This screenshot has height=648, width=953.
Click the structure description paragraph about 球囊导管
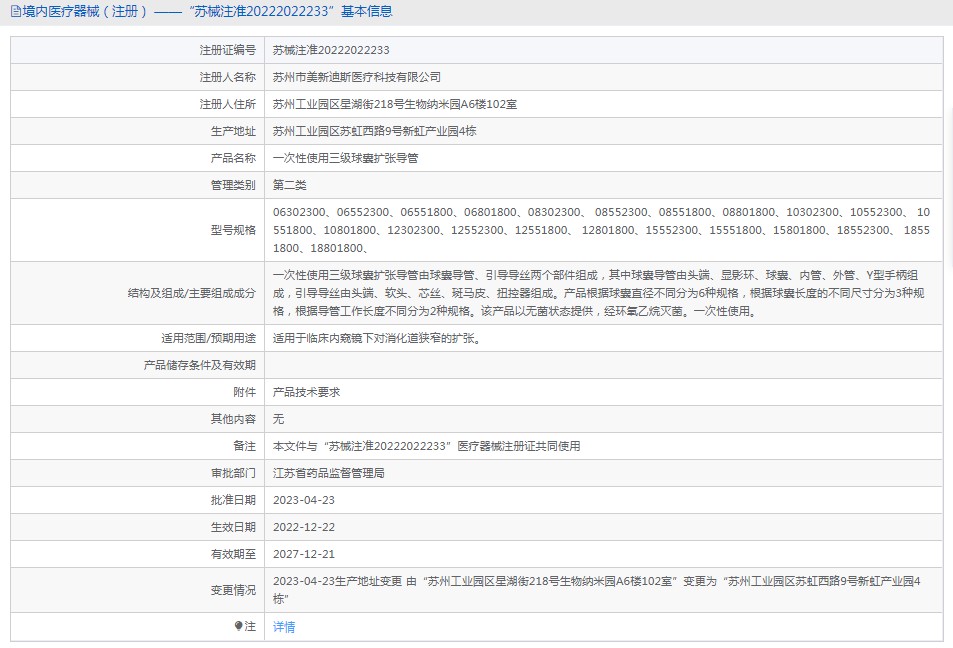point(599,293)
